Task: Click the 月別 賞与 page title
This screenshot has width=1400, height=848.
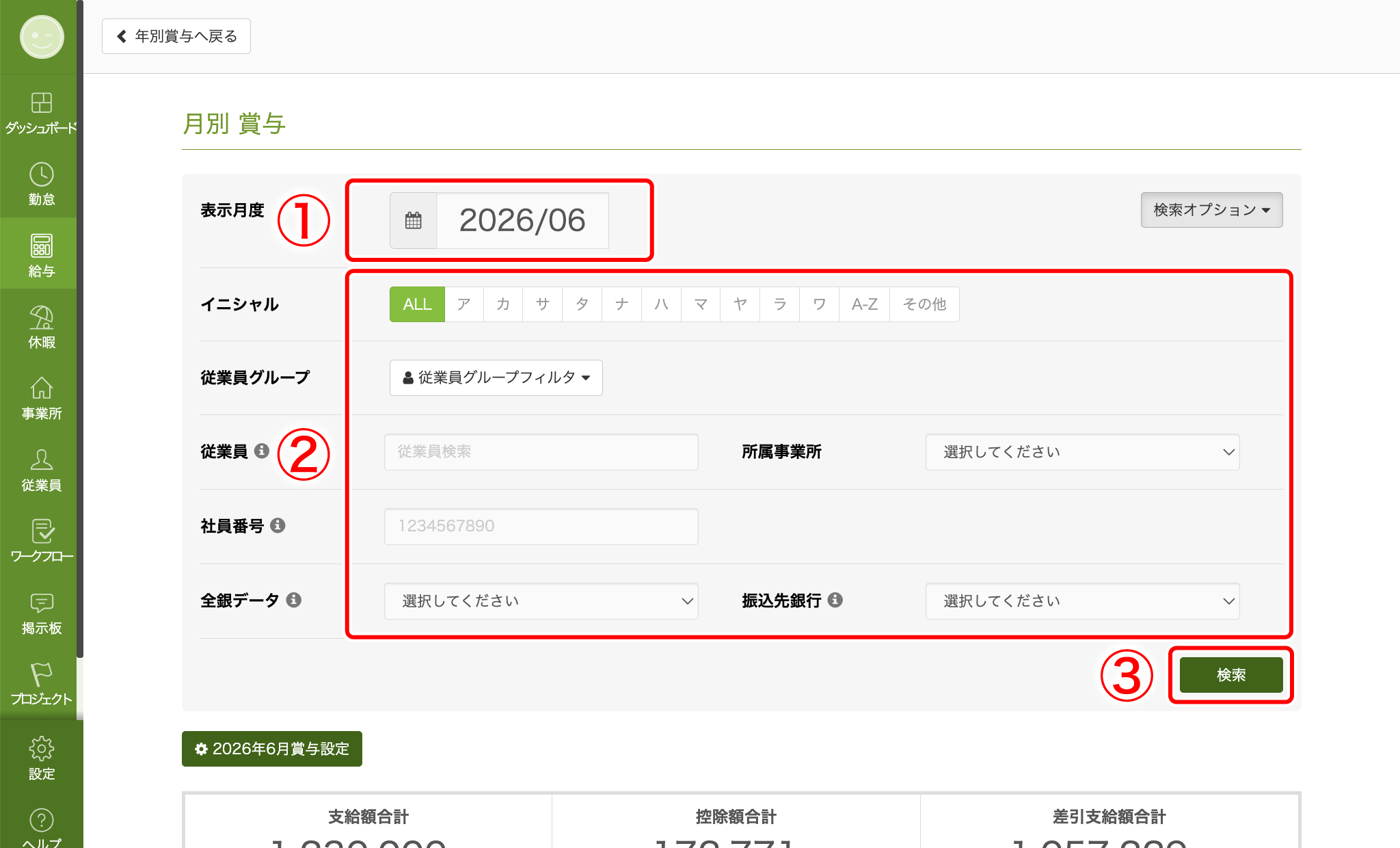Action: (234, 124)
